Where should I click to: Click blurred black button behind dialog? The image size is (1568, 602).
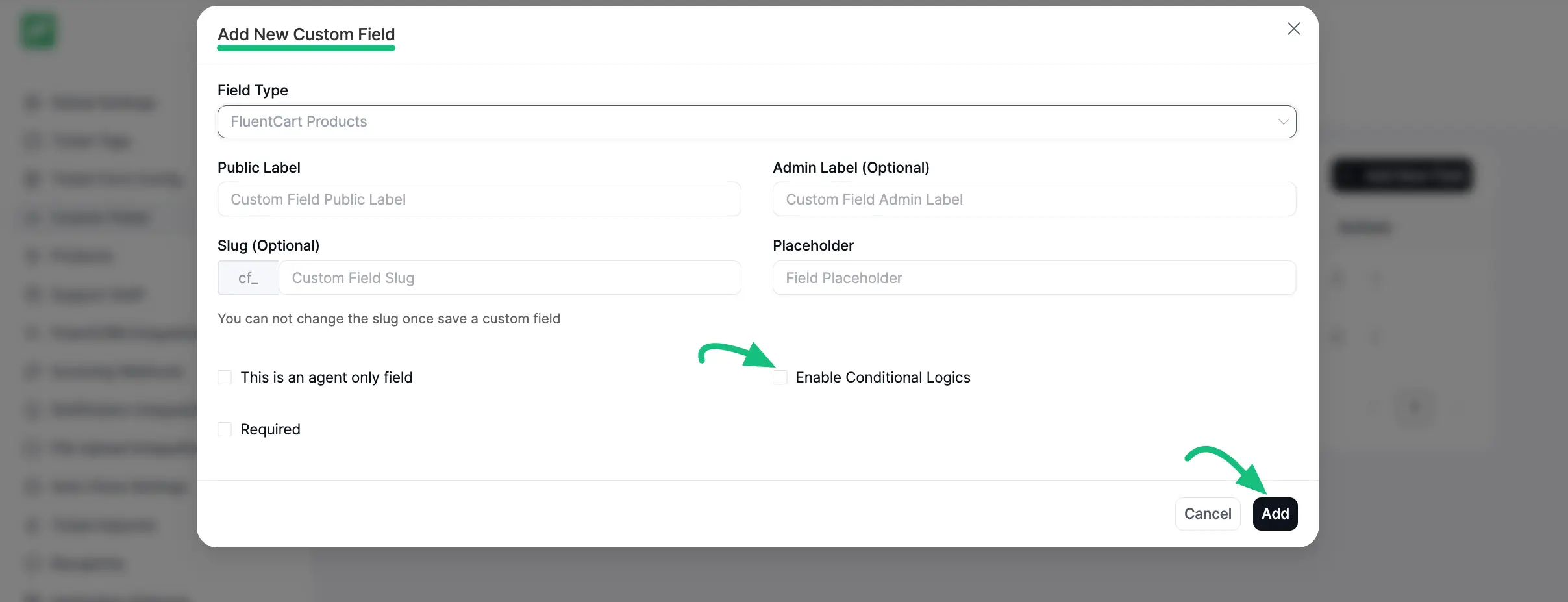click(x=1402, y=175)
